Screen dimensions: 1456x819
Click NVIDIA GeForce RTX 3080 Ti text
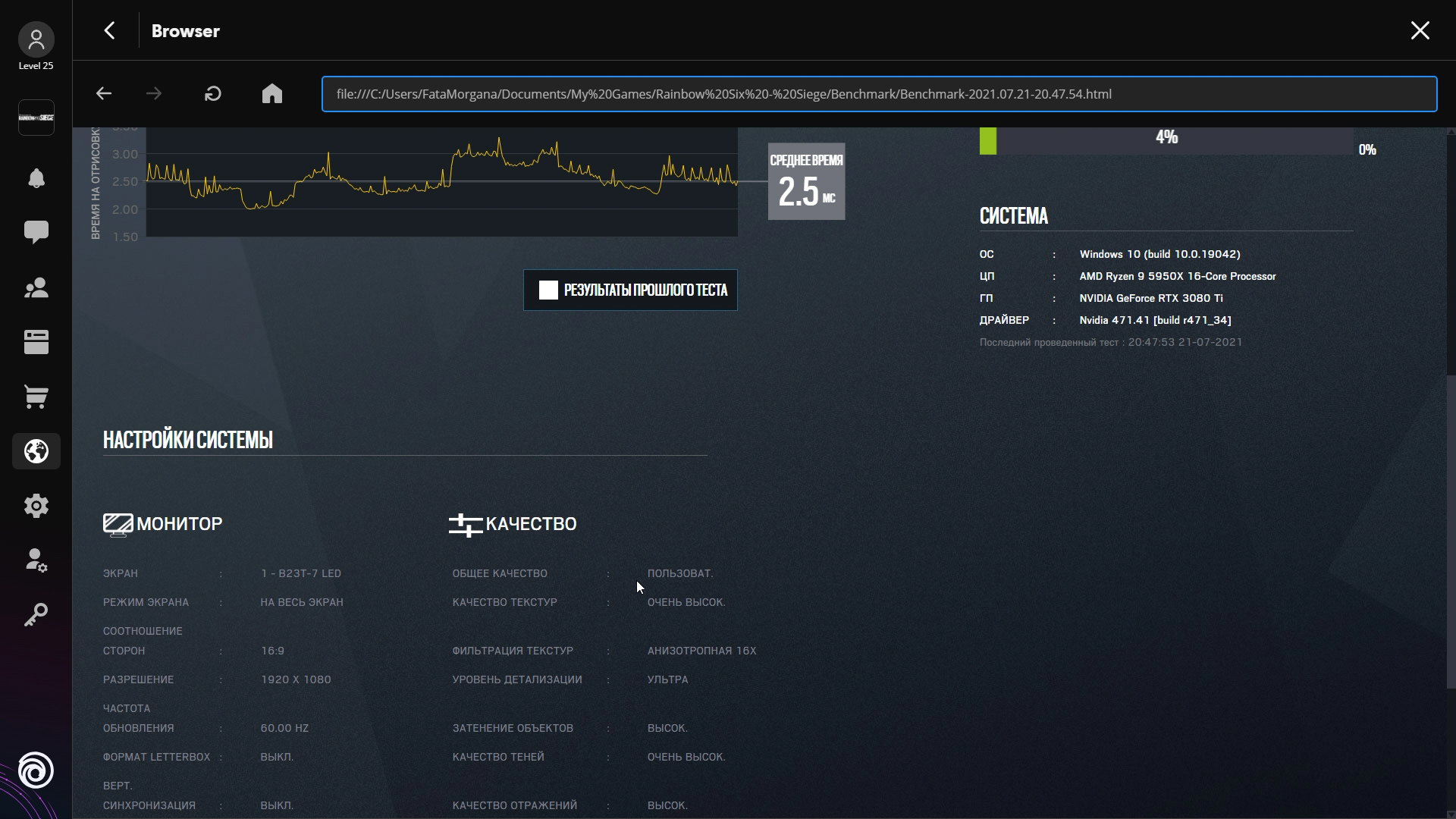(x=1151, y=299)
